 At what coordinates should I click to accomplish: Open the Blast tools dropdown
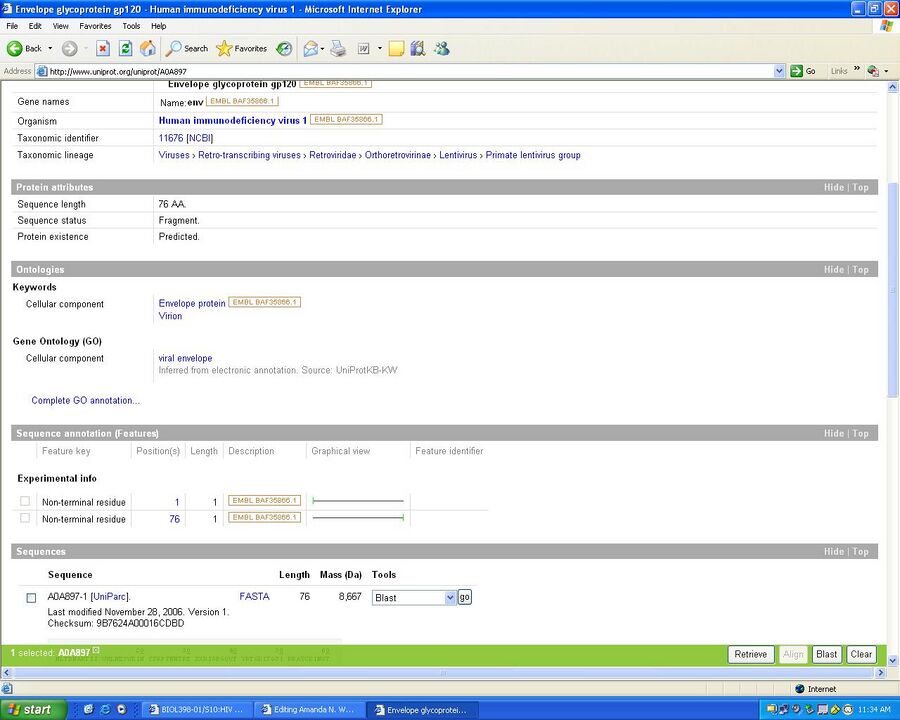(413, 598)
